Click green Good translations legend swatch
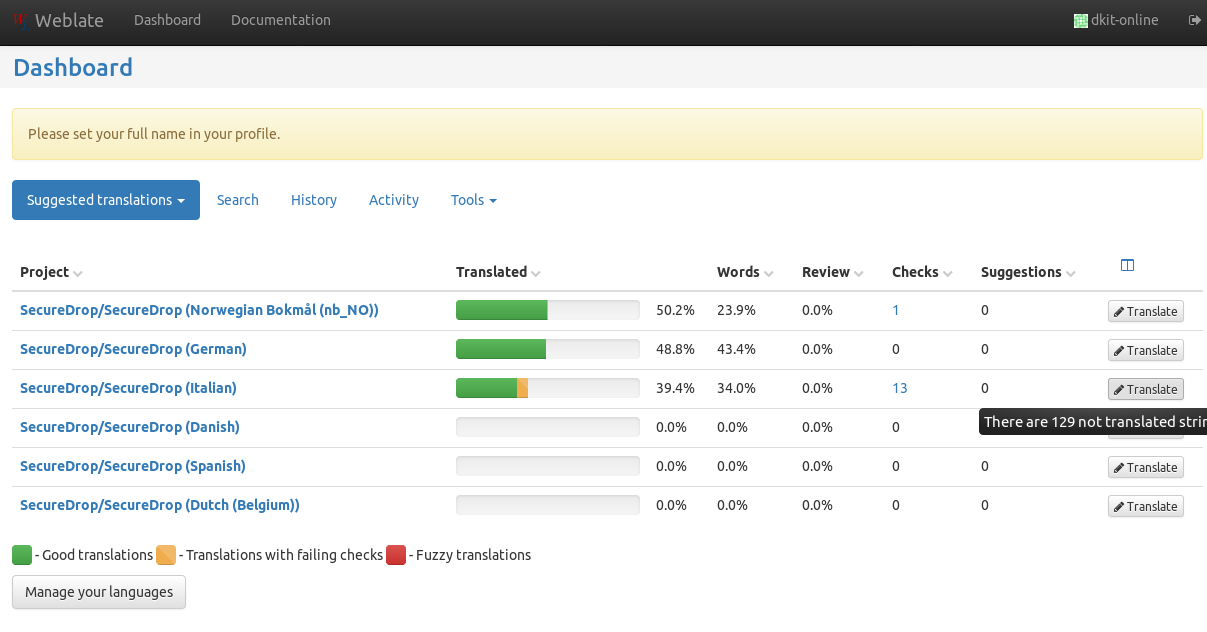 tap(22, 555)
